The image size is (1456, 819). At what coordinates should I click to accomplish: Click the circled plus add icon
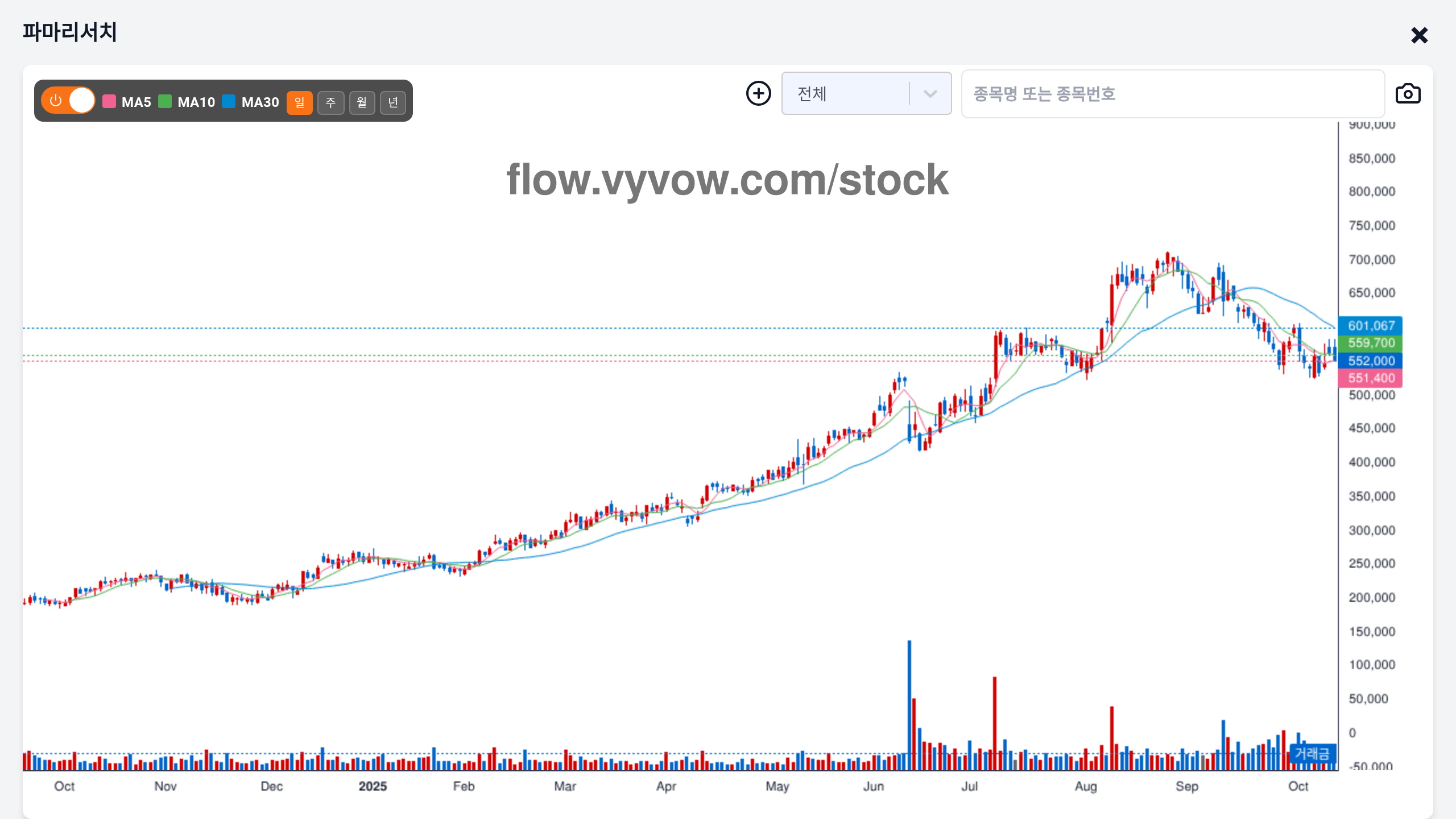[758, 93]
